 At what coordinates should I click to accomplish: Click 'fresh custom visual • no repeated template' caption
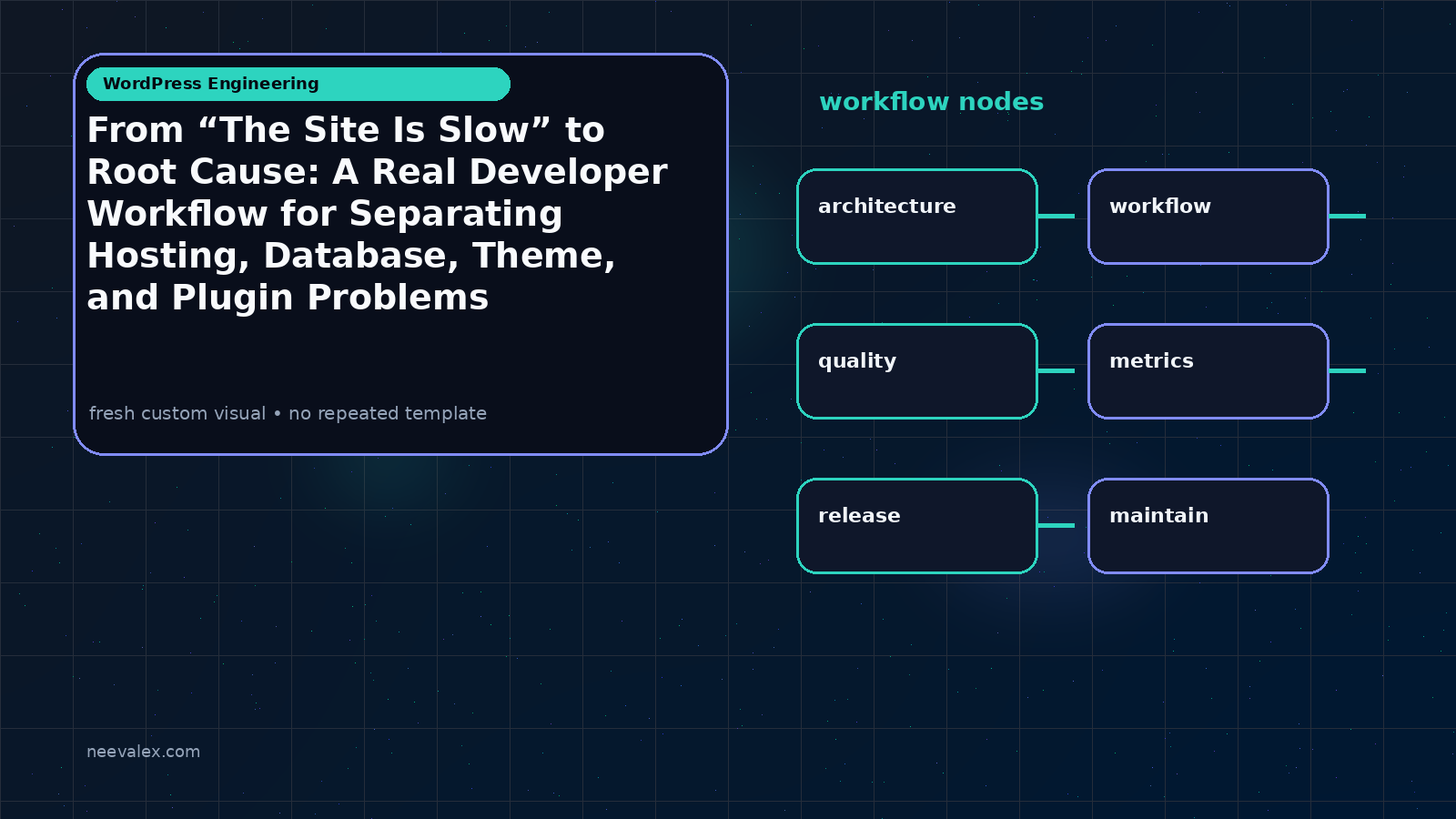(x=288, y=413)
